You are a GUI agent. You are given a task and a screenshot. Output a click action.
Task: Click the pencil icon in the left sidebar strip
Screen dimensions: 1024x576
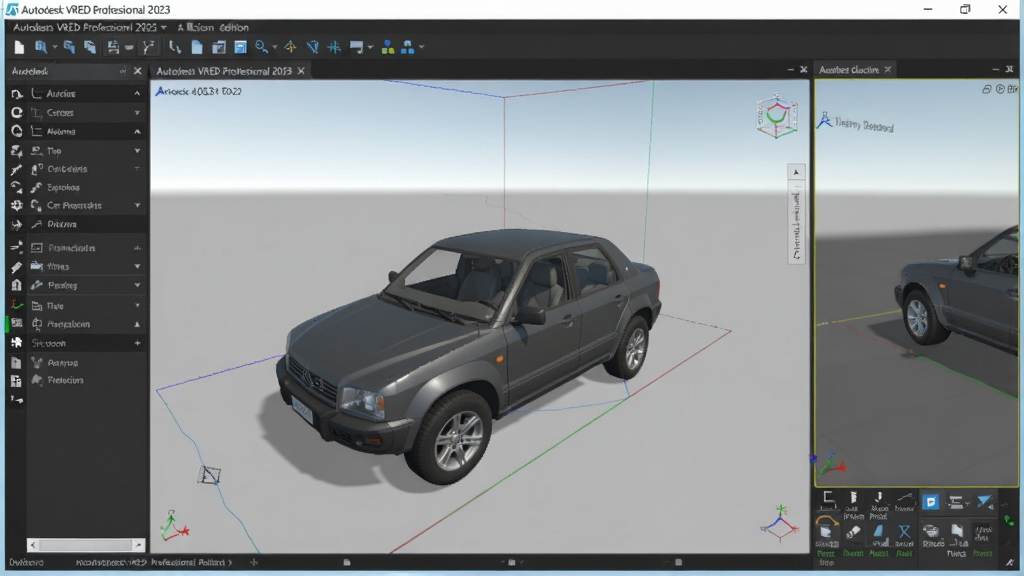pos(16,267)
